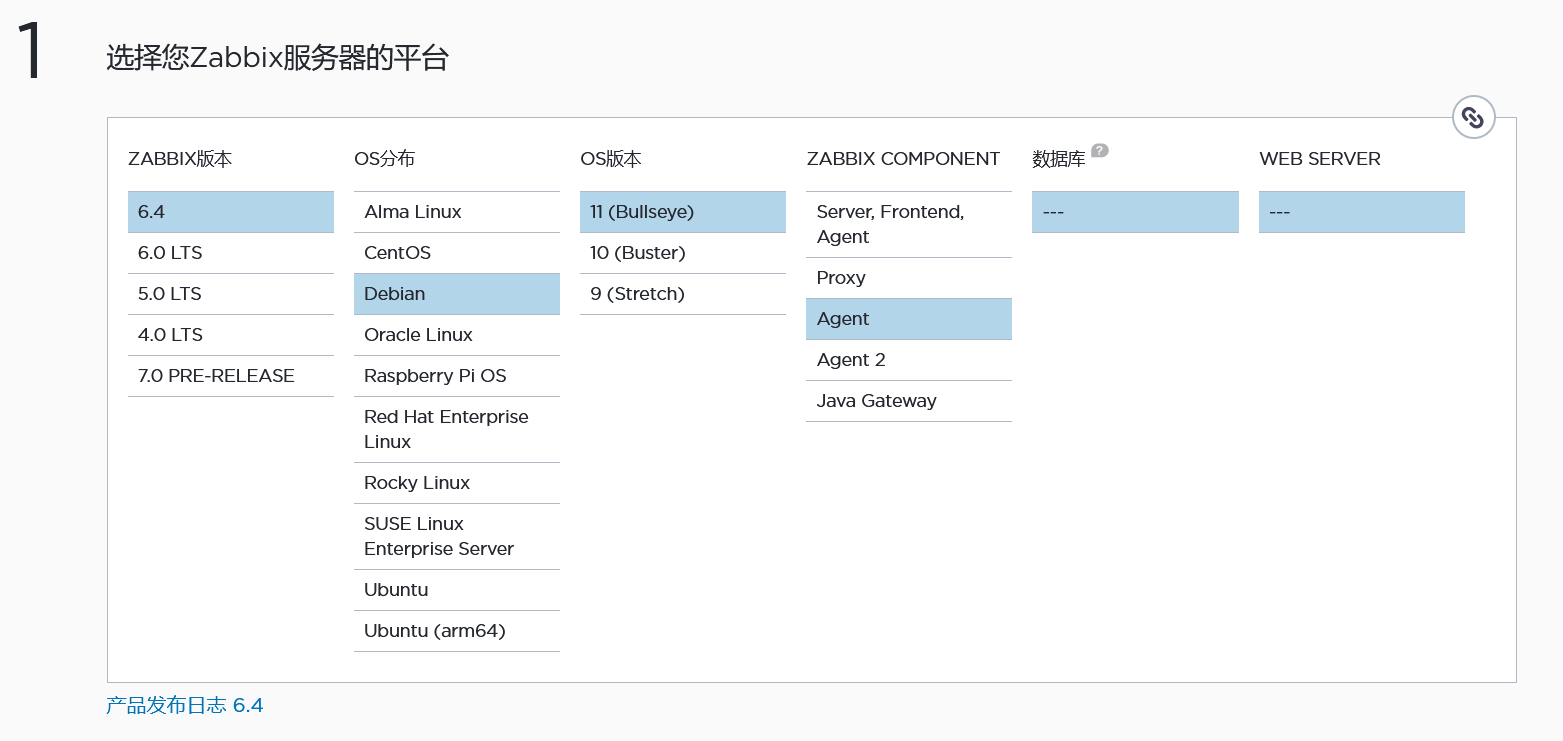Choose SUSE Linux Enterprise Server

[x=456, y=536]
